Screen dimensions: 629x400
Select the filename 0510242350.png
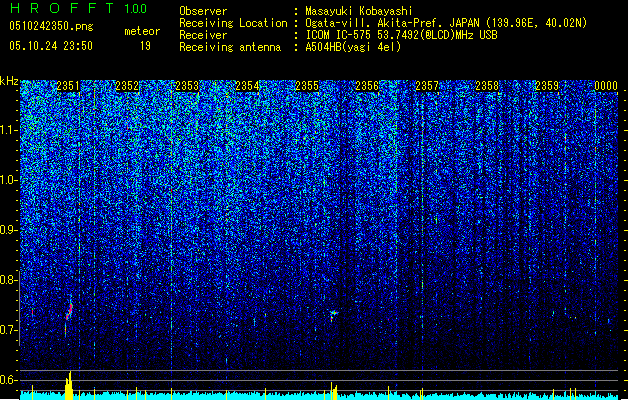click(51, 26)
